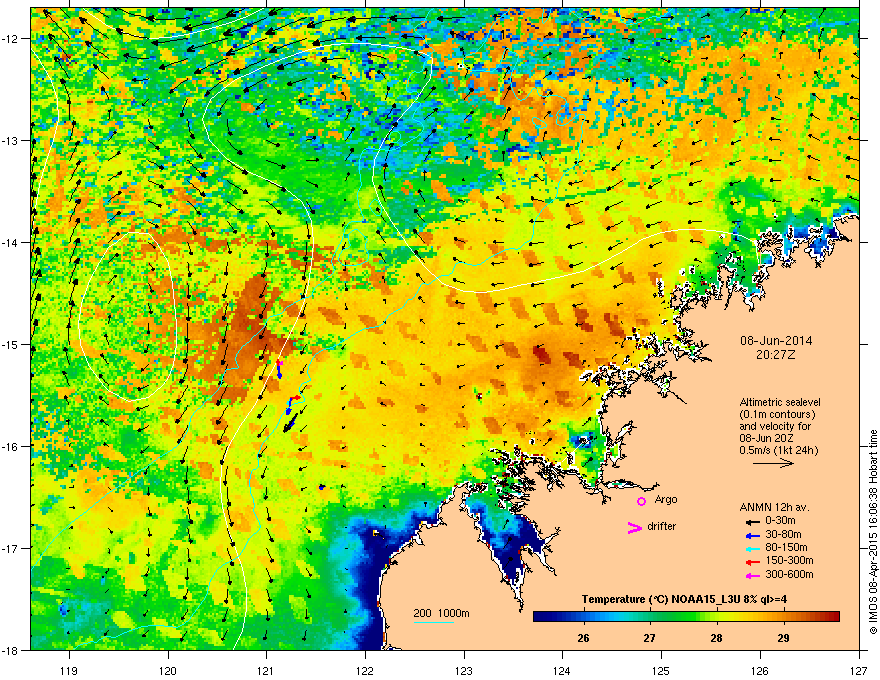
Task: Click the 0.5m/s velocity scale arrow
Action: coord(773,463)
